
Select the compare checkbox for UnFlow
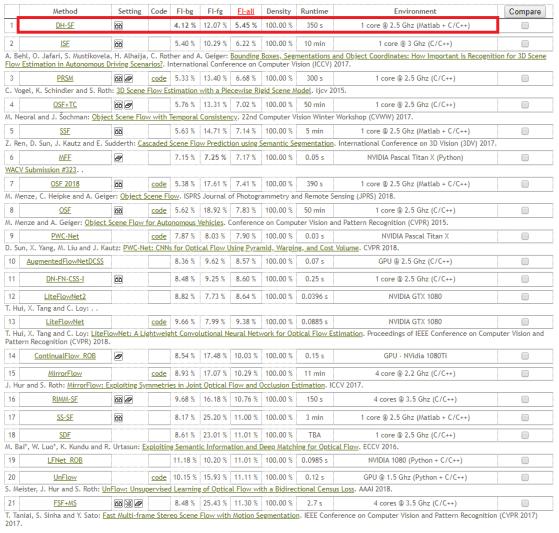[525, 477]
